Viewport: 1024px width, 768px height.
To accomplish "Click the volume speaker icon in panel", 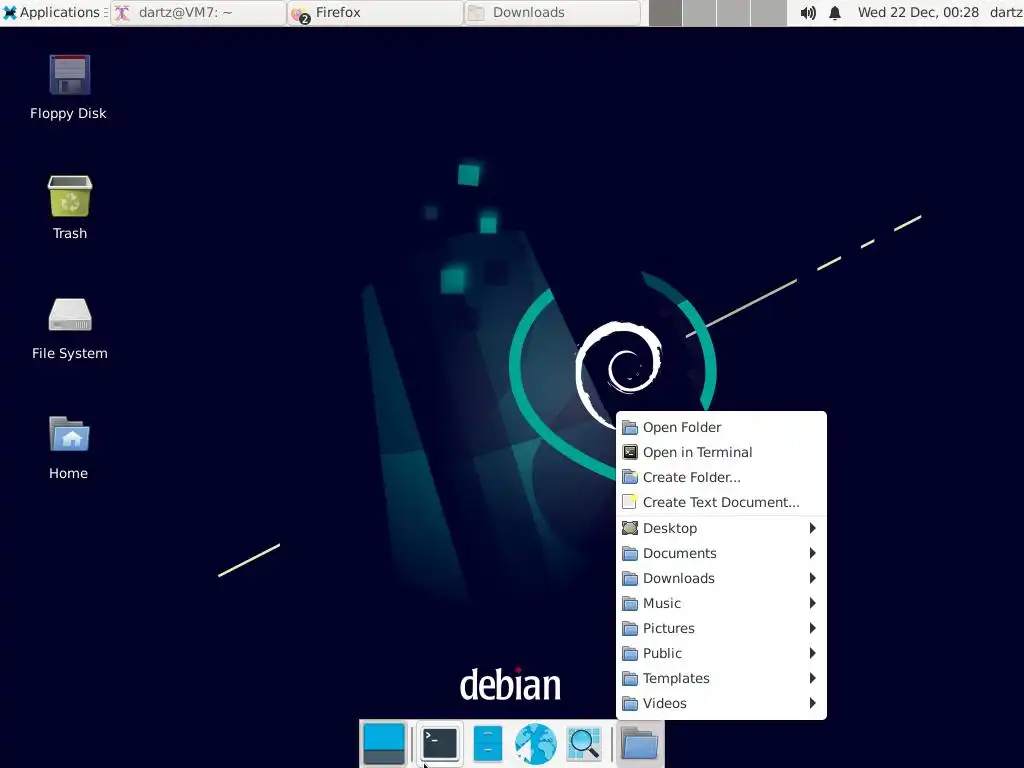I will click(x=808, y=12).
